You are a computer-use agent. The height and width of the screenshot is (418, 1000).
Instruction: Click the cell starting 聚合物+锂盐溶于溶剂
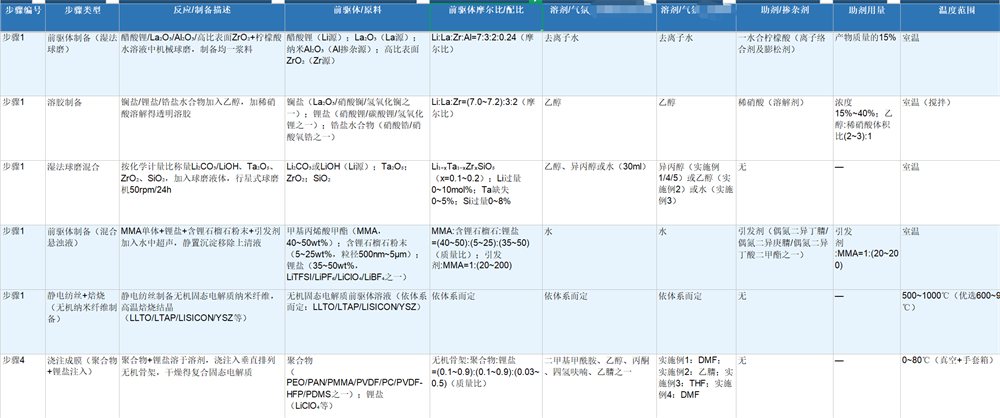pyautogui.click(x=202, y=385)
